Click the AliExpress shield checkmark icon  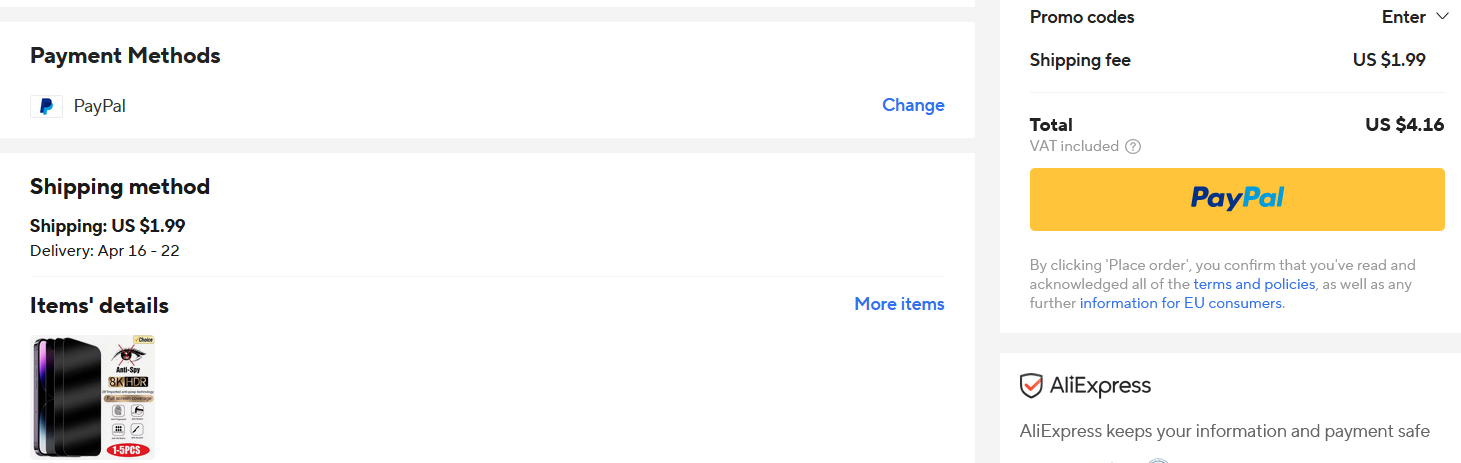pyautogui.click(x=1031, y=385)
